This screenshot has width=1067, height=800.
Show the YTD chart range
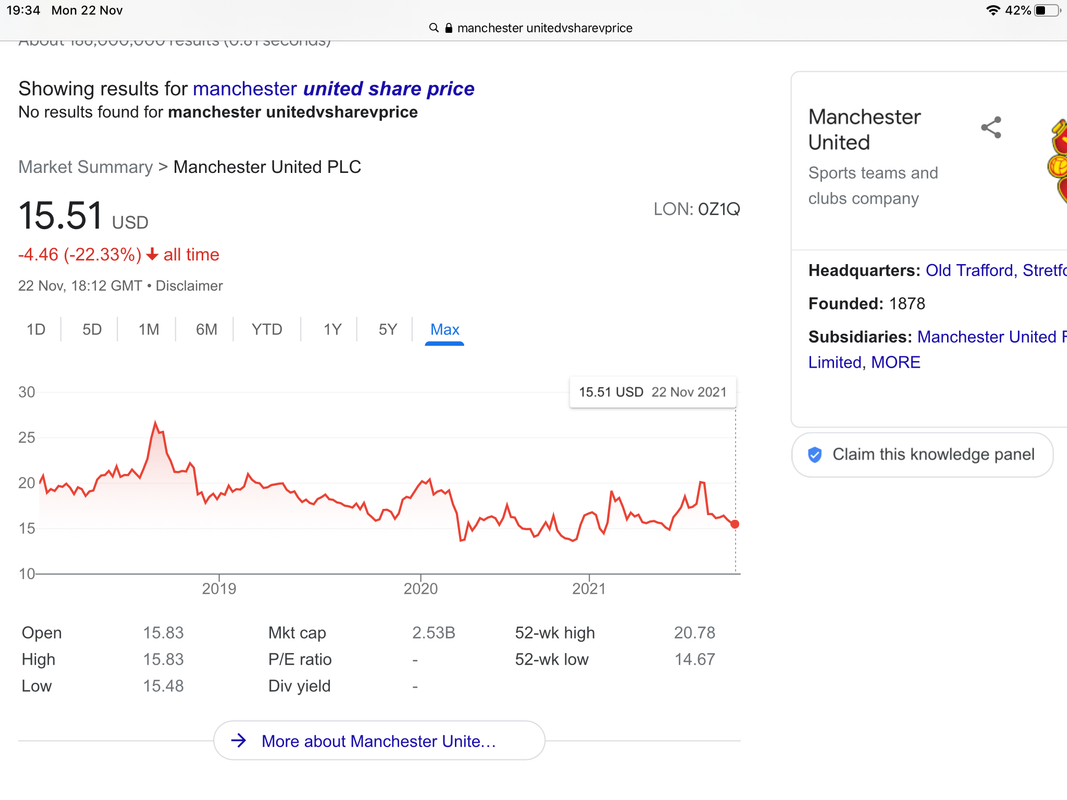click(x=266, y=330)
